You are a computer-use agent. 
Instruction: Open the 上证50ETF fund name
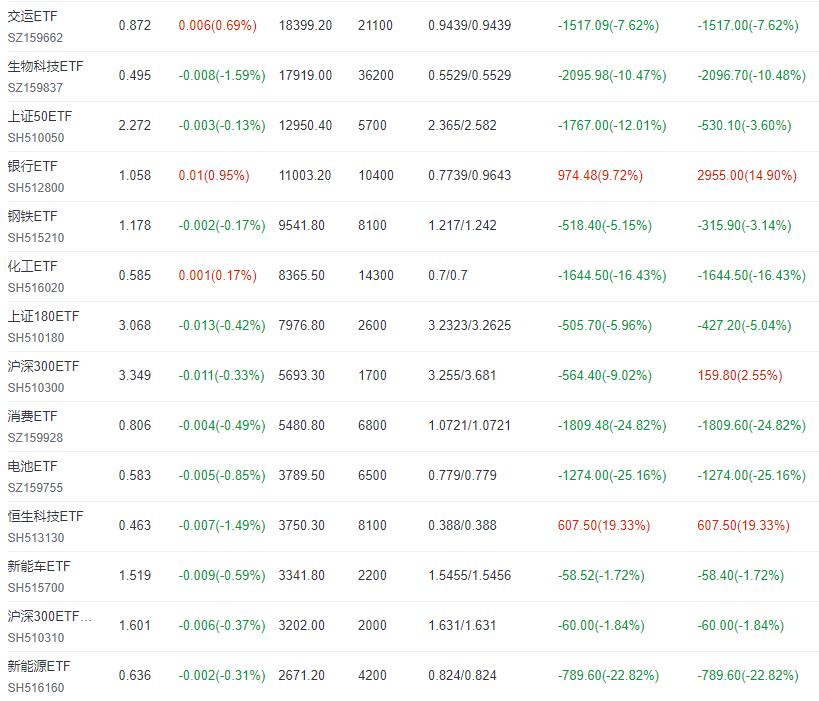coord(40,116)
